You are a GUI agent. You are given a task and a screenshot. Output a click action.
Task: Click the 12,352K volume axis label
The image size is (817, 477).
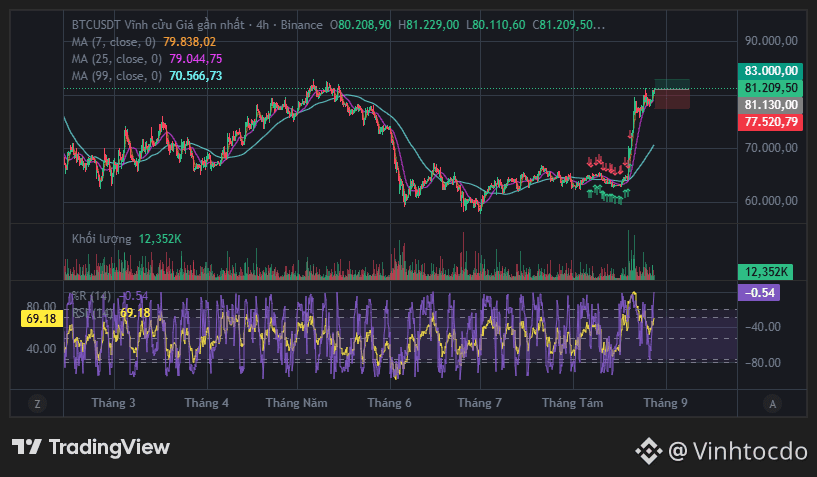(765, 272)
